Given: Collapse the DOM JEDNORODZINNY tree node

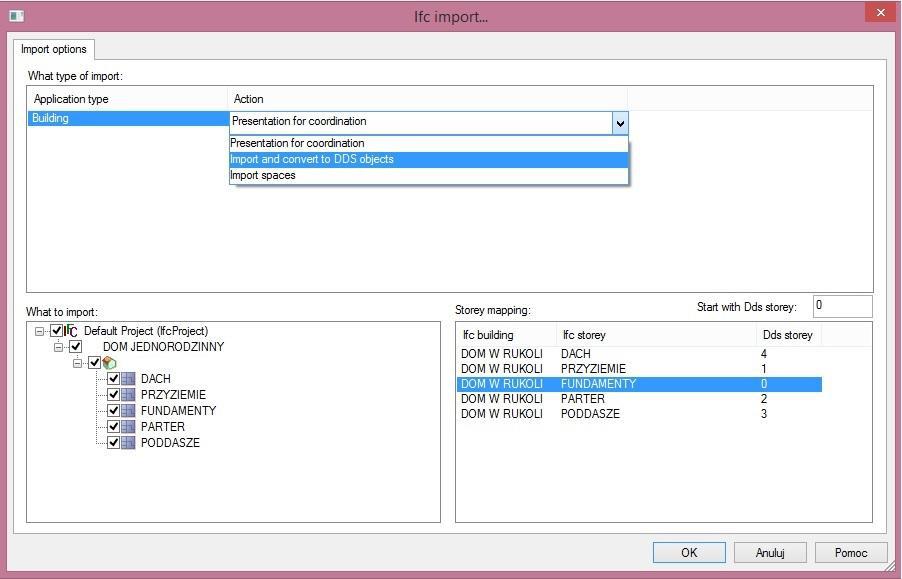Looking at the screenshot, I should 58,347.
